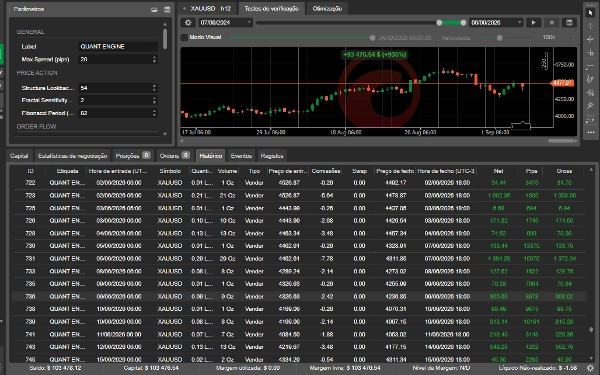The height and width of the screenshot is (375, 600).
Task: Select the brush drawing tool in chart toolbar
Action: [591, 80]
